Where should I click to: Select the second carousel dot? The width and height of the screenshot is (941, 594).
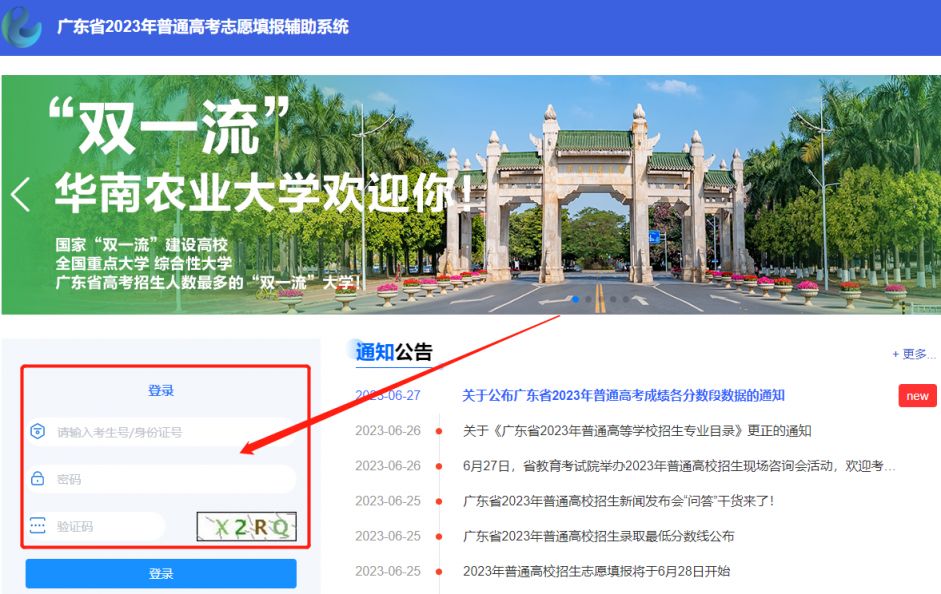pos(588,299)
